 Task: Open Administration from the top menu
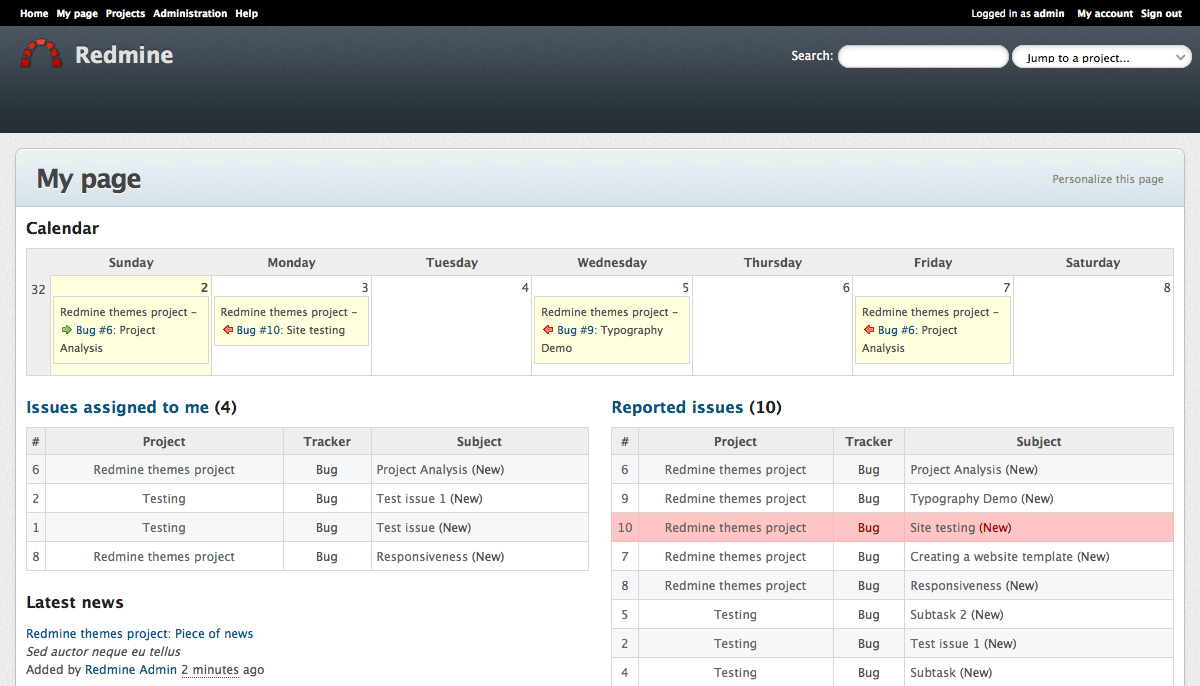190,13
